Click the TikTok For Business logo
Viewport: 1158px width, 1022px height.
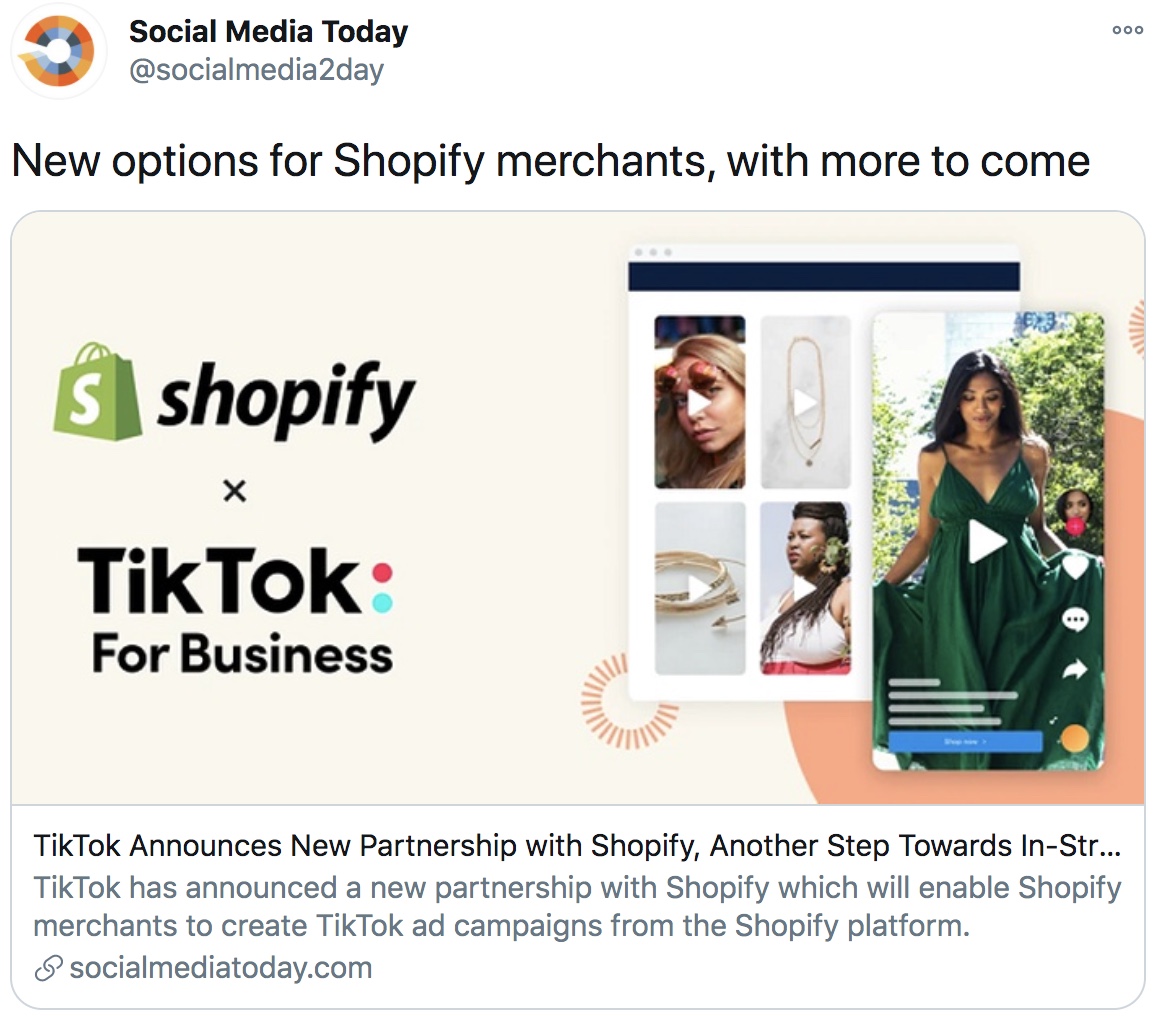coord(236,609)
